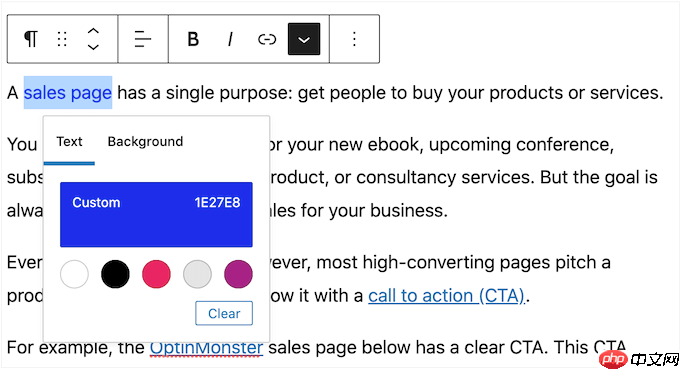Click the drag handle dots icon
Image resolution: width=680 pixels, height=369 pixels.
pos(62,39)
